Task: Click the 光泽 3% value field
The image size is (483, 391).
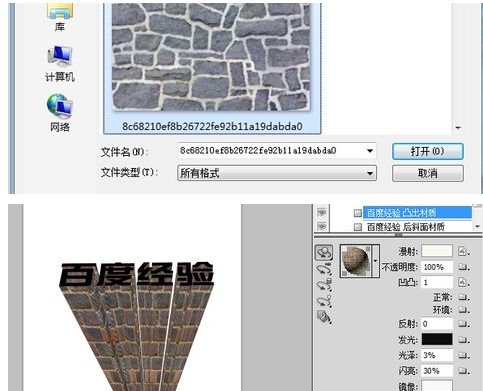Action: [437, 355]
